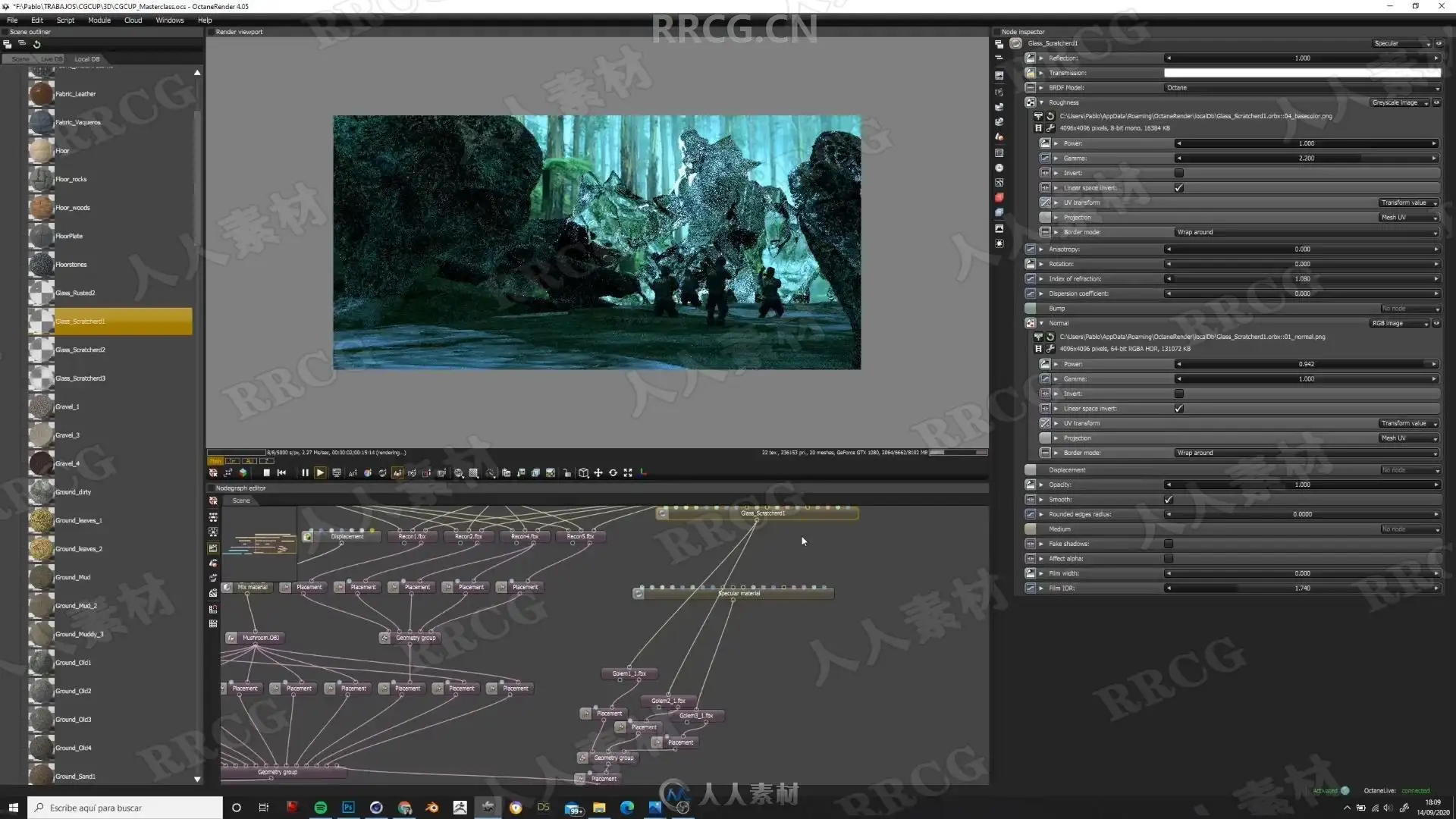This screenshot has width=1456, height=819.
Task: Open Spotify from the taskbar
Action: (320, 808)
